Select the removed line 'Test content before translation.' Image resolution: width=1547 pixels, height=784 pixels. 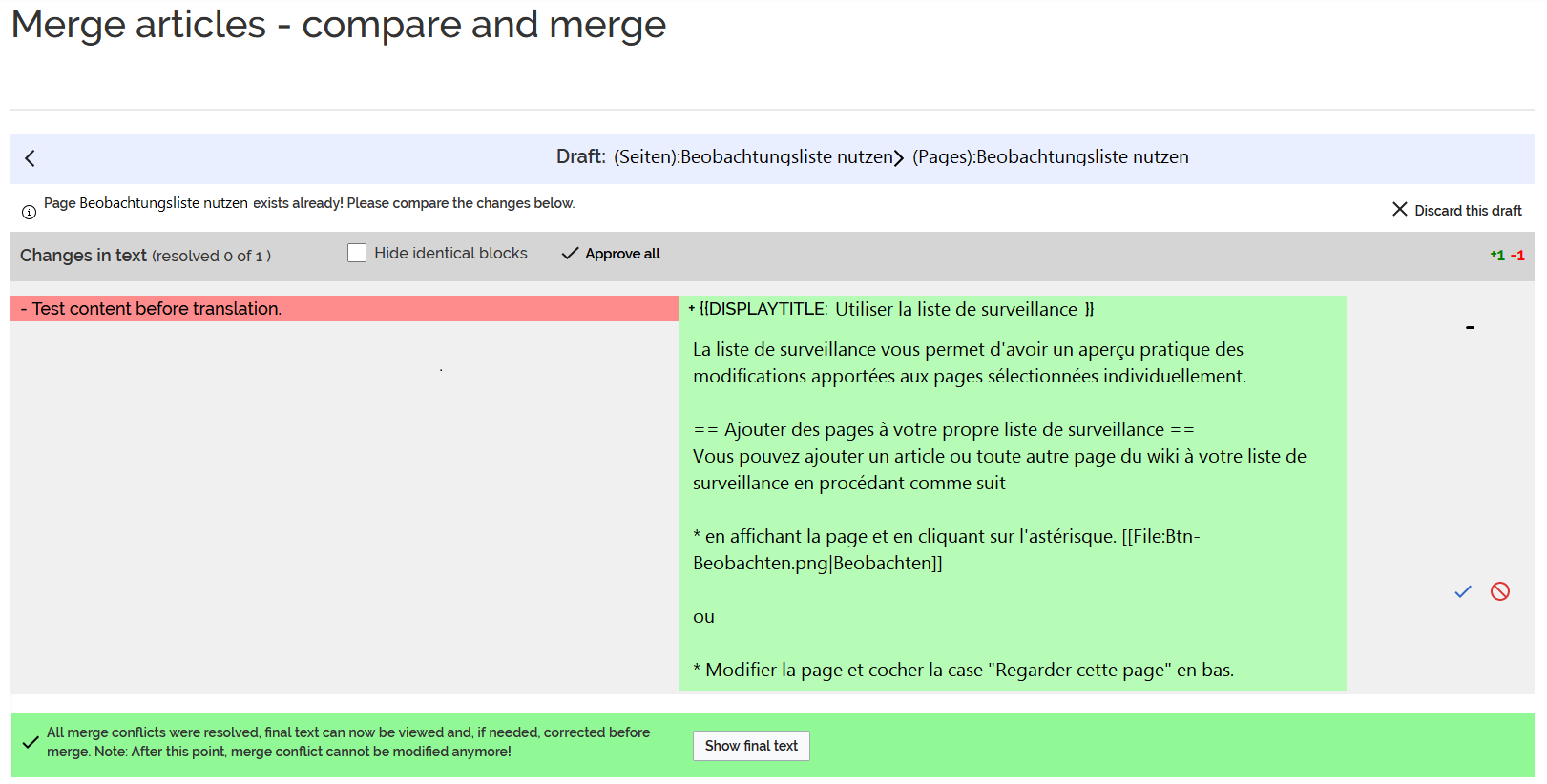point(345,309)
